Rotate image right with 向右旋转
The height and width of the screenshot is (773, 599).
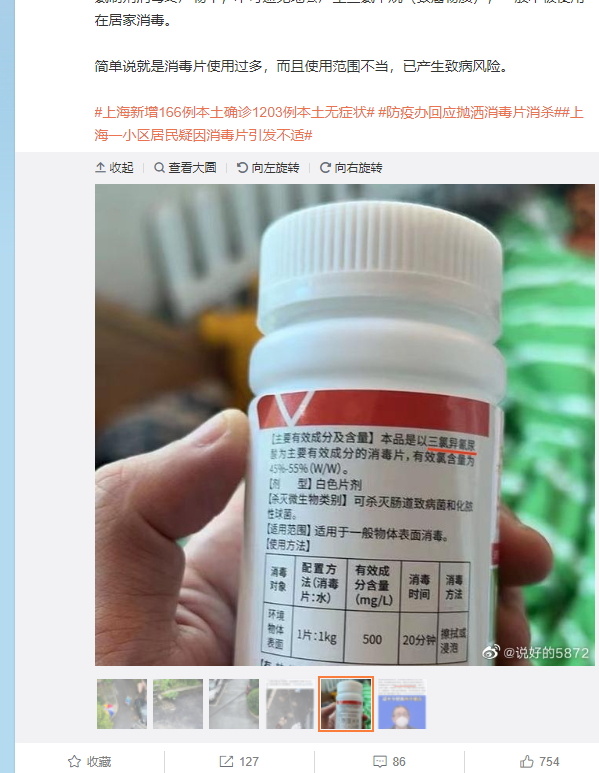point(351,168)
